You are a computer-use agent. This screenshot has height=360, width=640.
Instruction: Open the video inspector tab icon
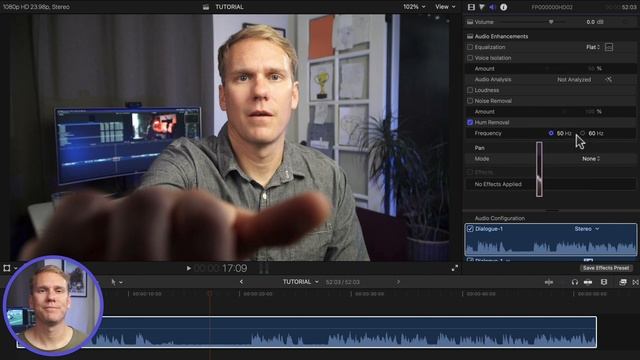coord(471,7)
